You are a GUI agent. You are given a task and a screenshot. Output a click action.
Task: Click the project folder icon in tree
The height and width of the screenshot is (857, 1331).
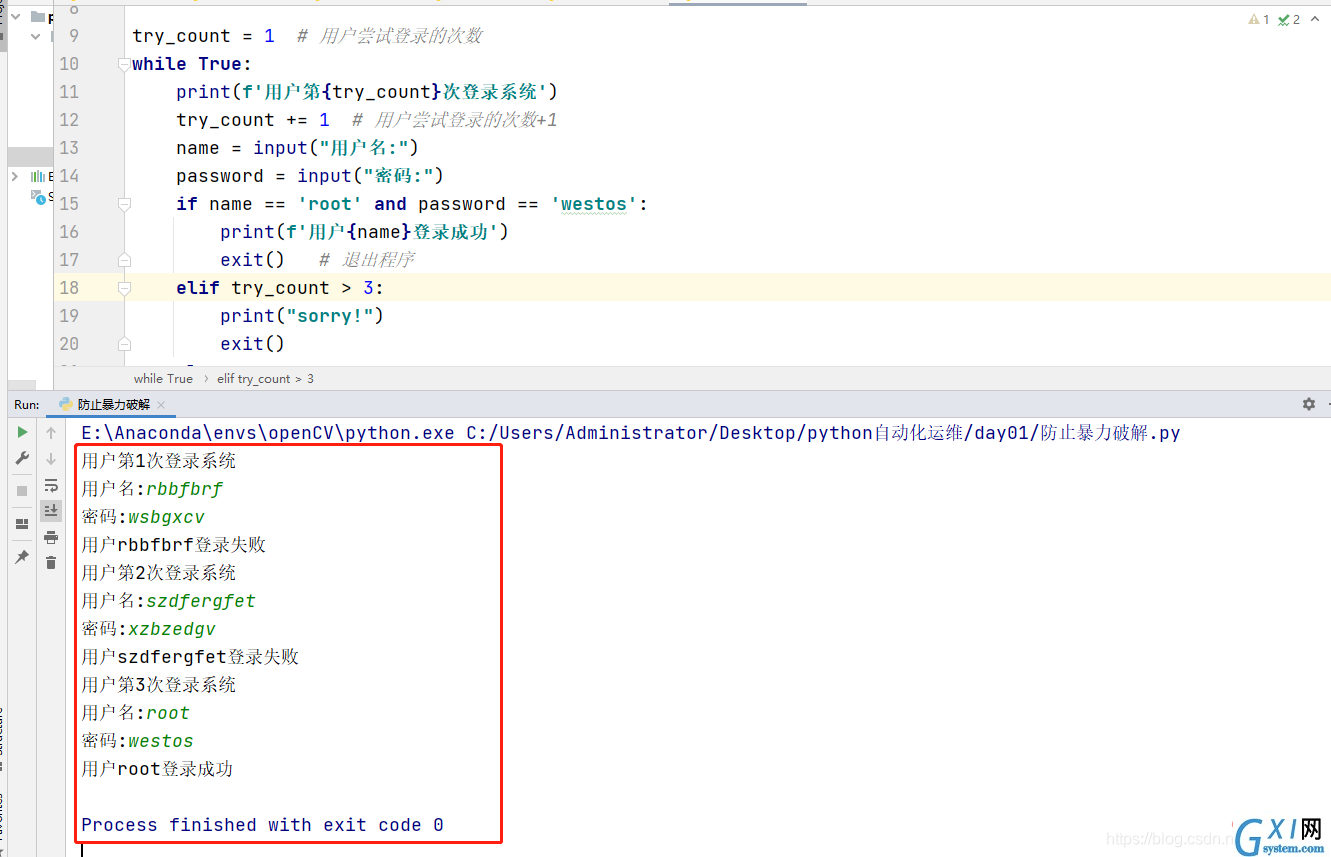pos(37,17)
